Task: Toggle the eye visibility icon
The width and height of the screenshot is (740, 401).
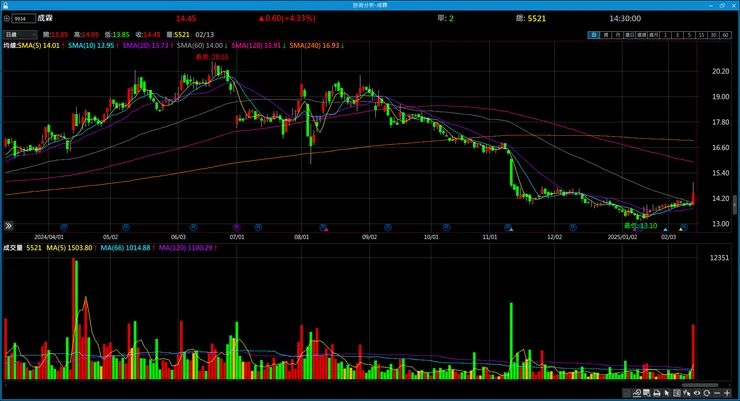Action: [697, 393]
